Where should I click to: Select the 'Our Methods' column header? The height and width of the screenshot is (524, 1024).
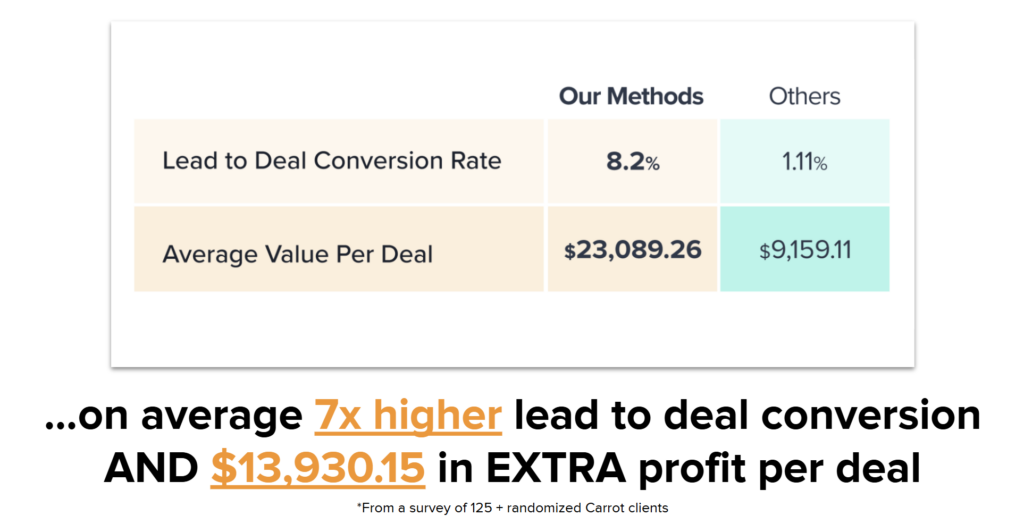pos(632,96)
